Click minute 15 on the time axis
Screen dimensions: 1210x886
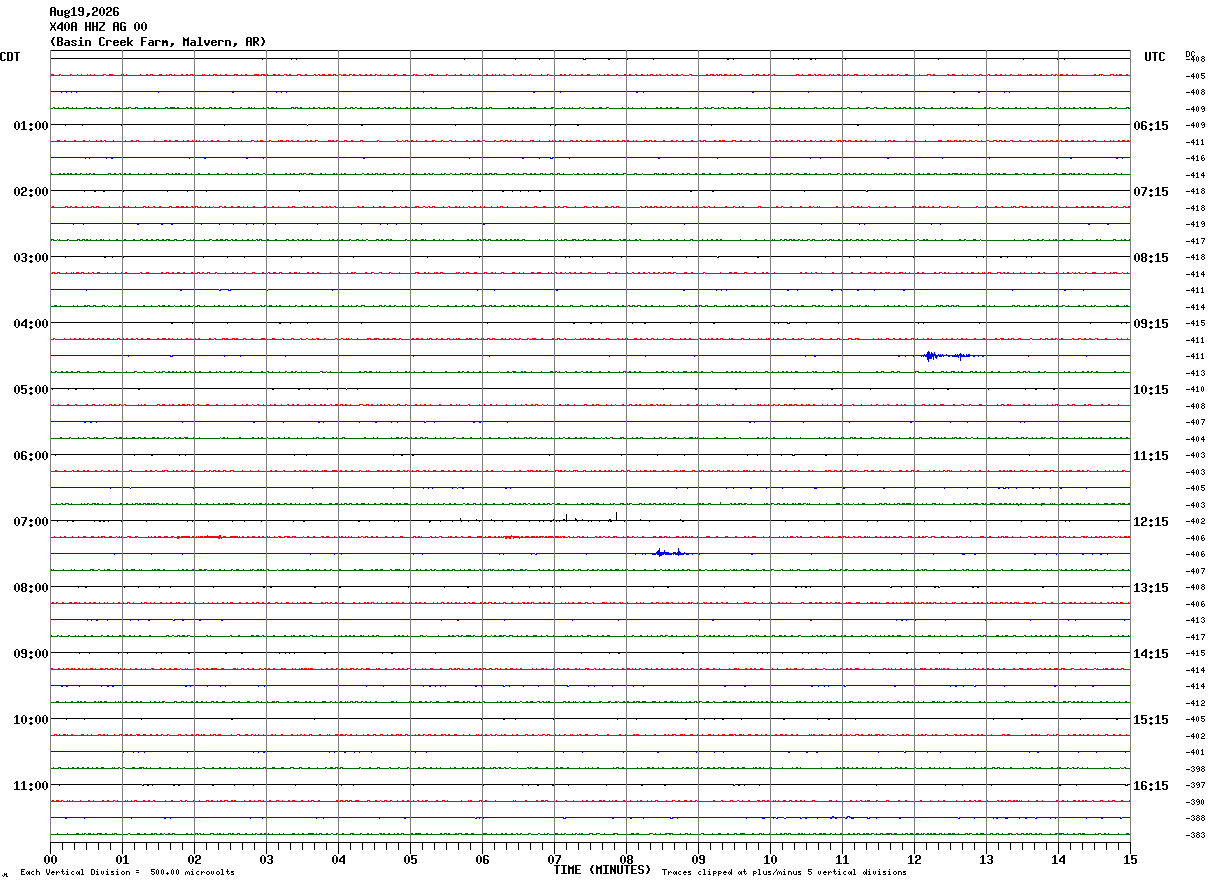tap(1130, 859)
